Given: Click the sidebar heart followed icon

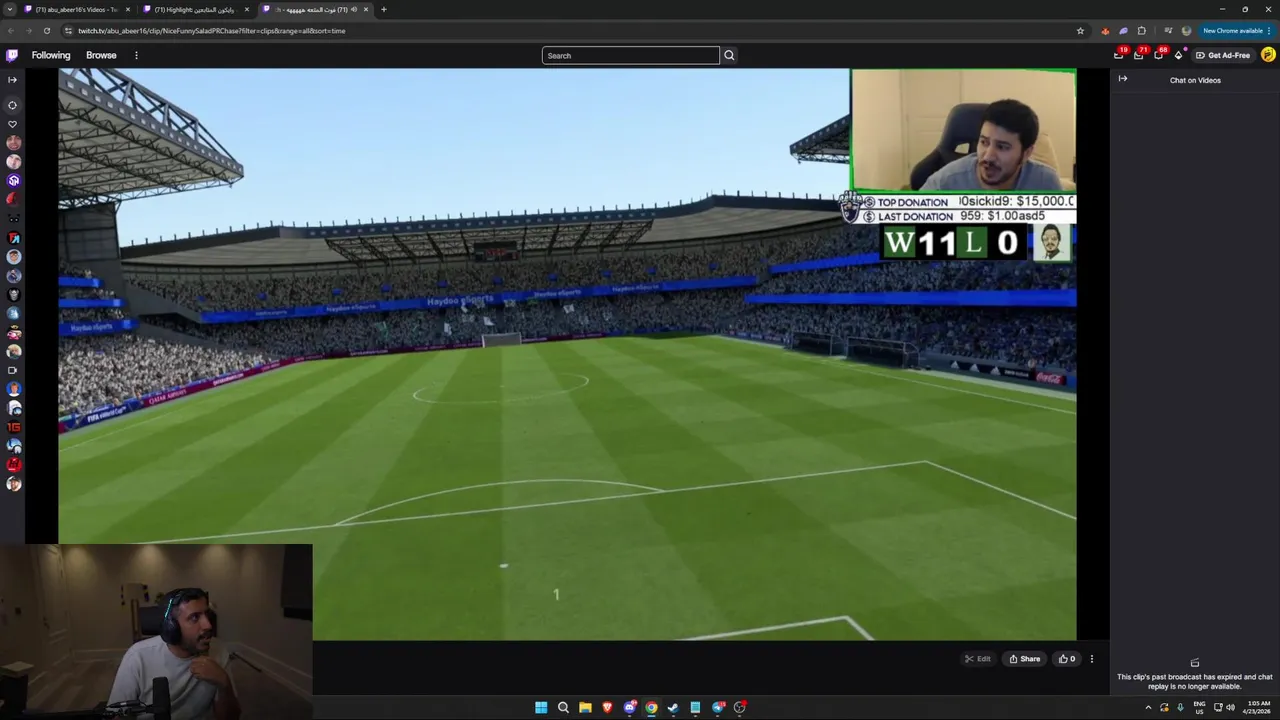Looking at the screenshot, I should point(12,124).
